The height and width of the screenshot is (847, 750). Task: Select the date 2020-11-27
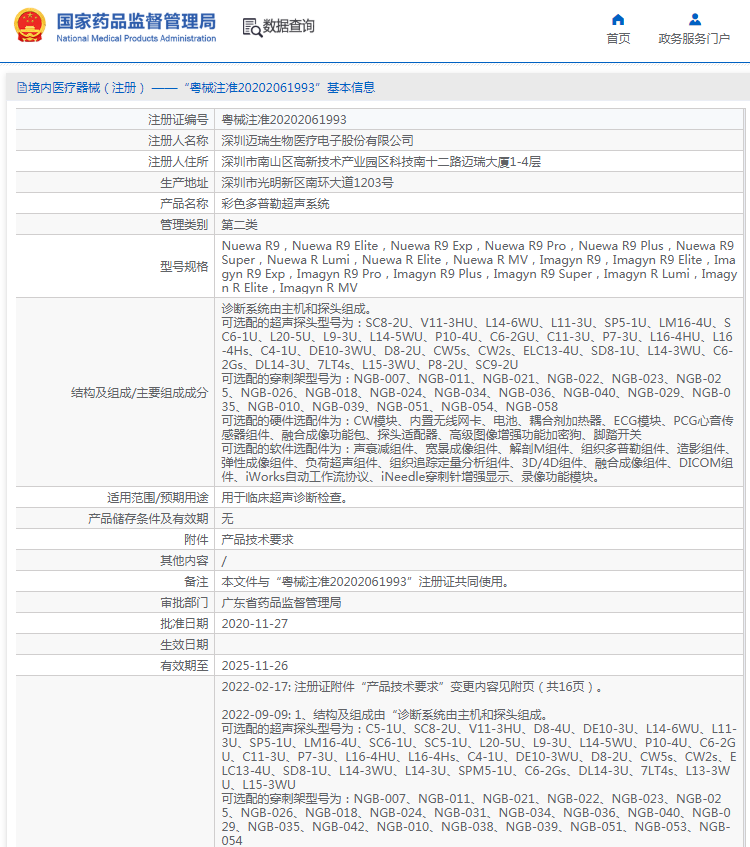click(255, 624)
